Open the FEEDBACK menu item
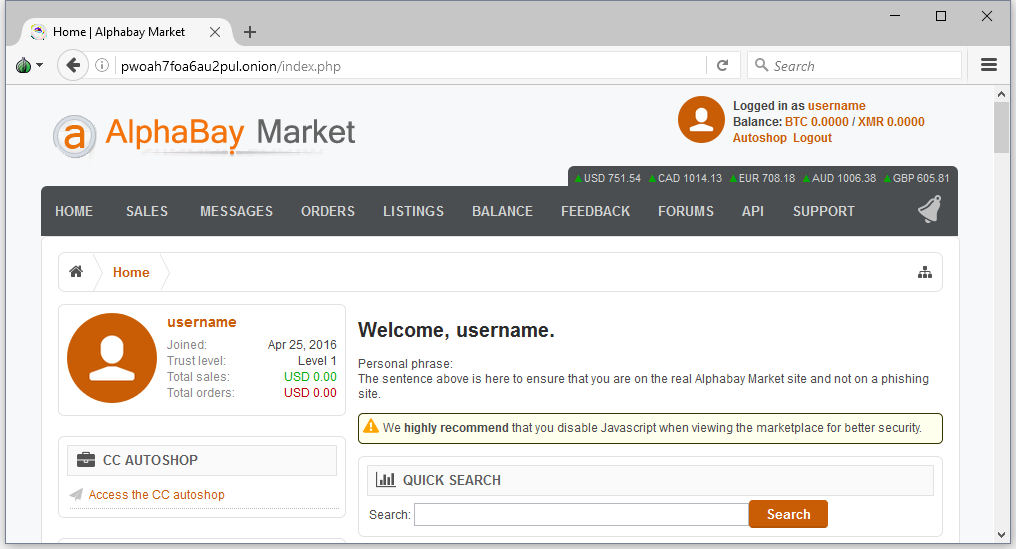Viewport: 1016px width, 549px height. (x=595, y=211)
